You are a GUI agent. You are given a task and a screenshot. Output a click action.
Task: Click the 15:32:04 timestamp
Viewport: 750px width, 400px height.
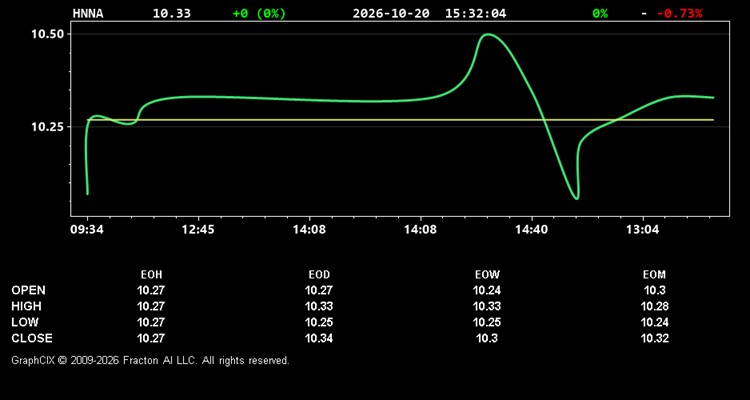point(475,13)
